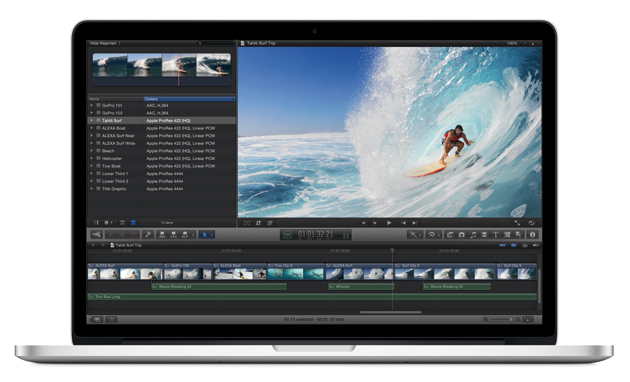Go back in timeline history
Screen dimensions: 630x382
coord(93,245)
